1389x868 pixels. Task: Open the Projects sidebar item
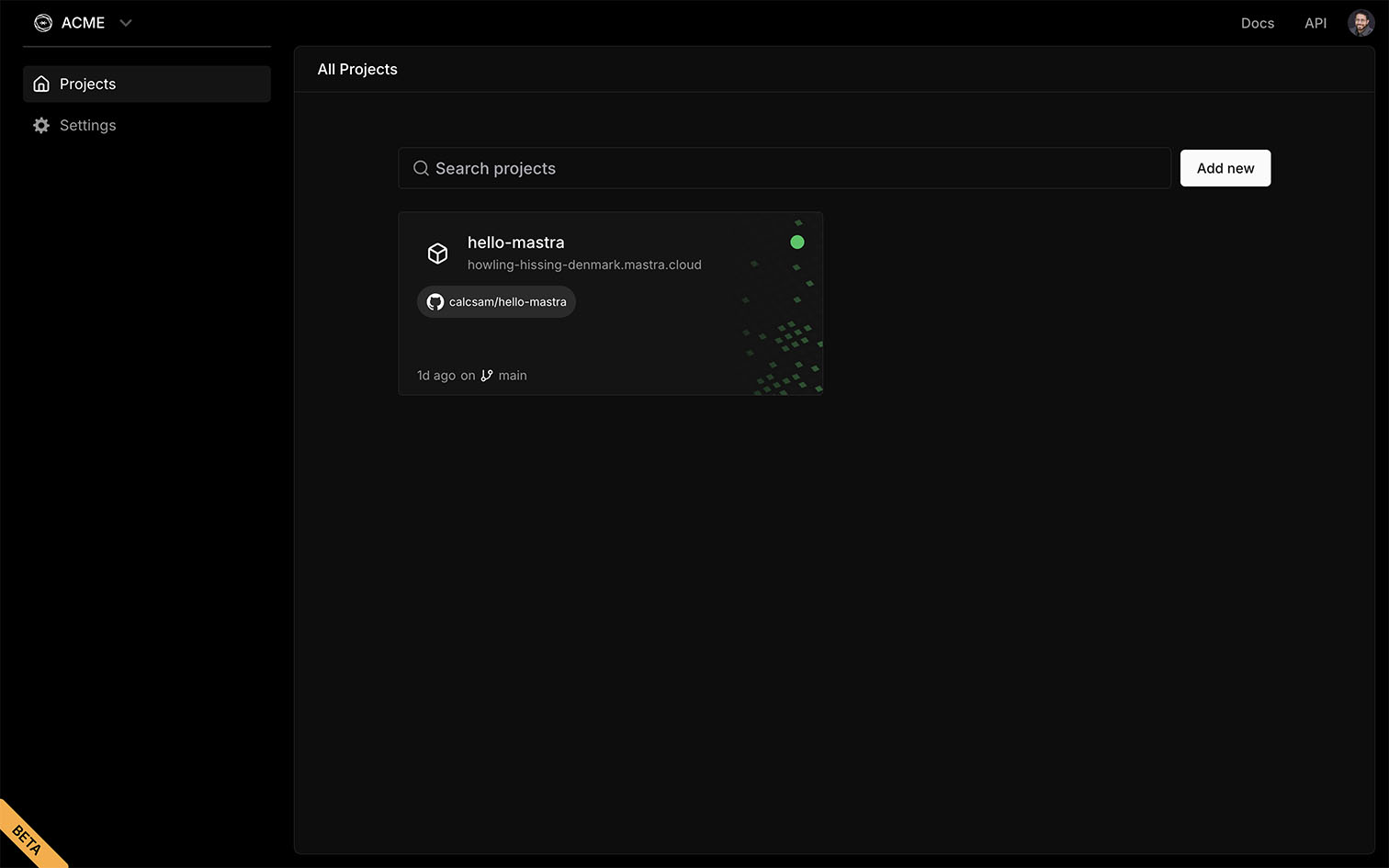[x=88, y=85]
